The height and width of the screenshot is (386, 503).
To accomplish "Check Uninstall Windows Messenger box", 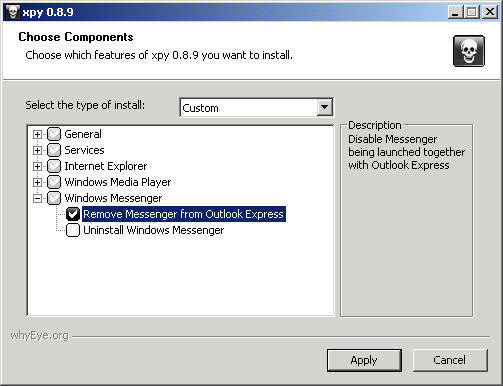I will [73, 230].
